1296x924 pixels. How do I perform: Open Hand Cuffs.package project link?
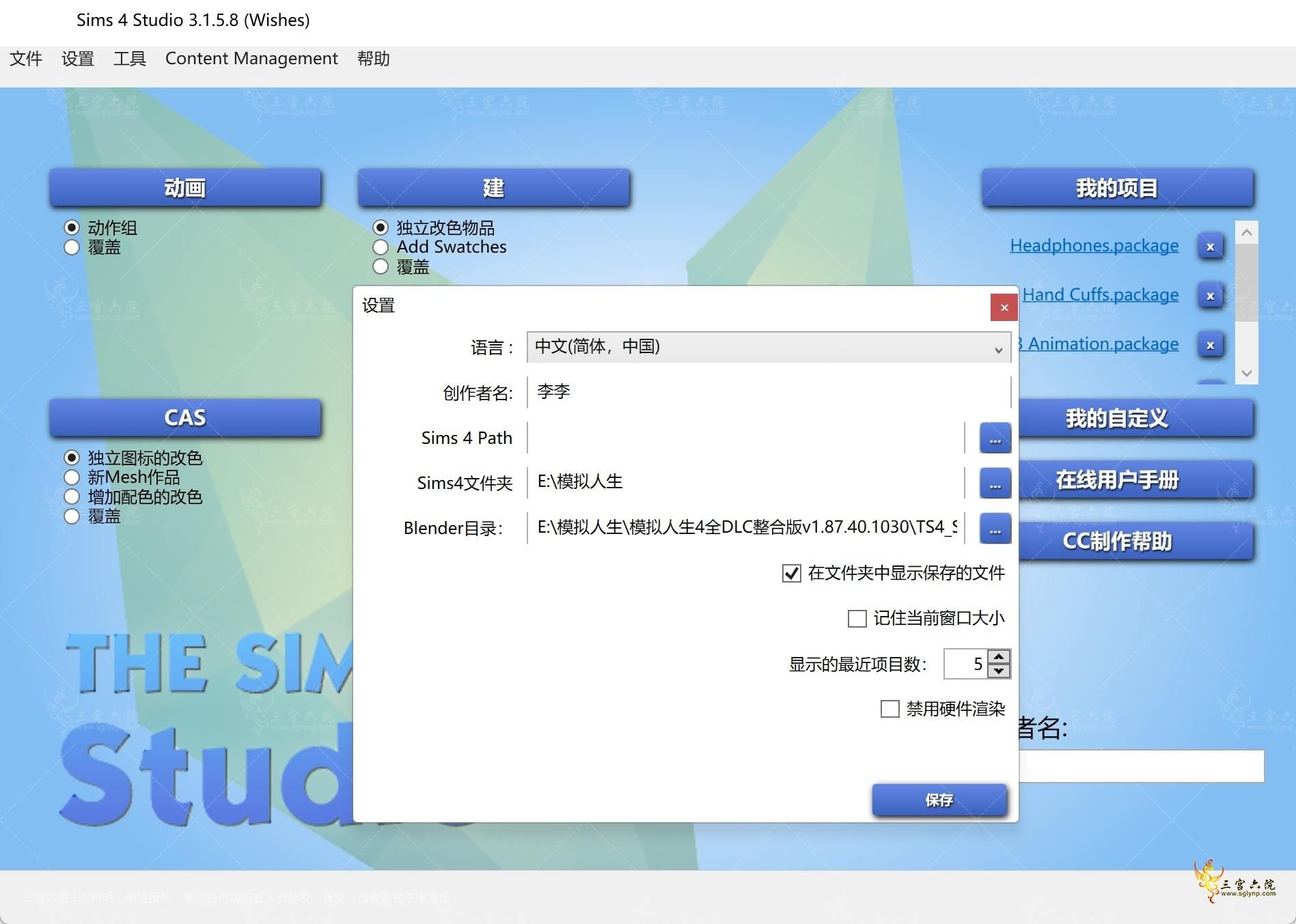coord(1100,295)
